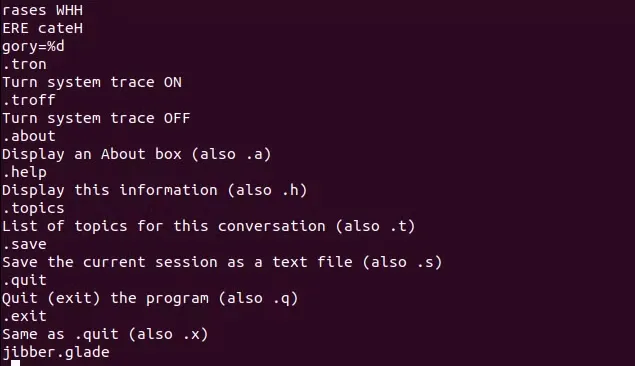Click "Quit (exit) the program" line
Viewport: 635px width, 366px height.
point(150,298)
